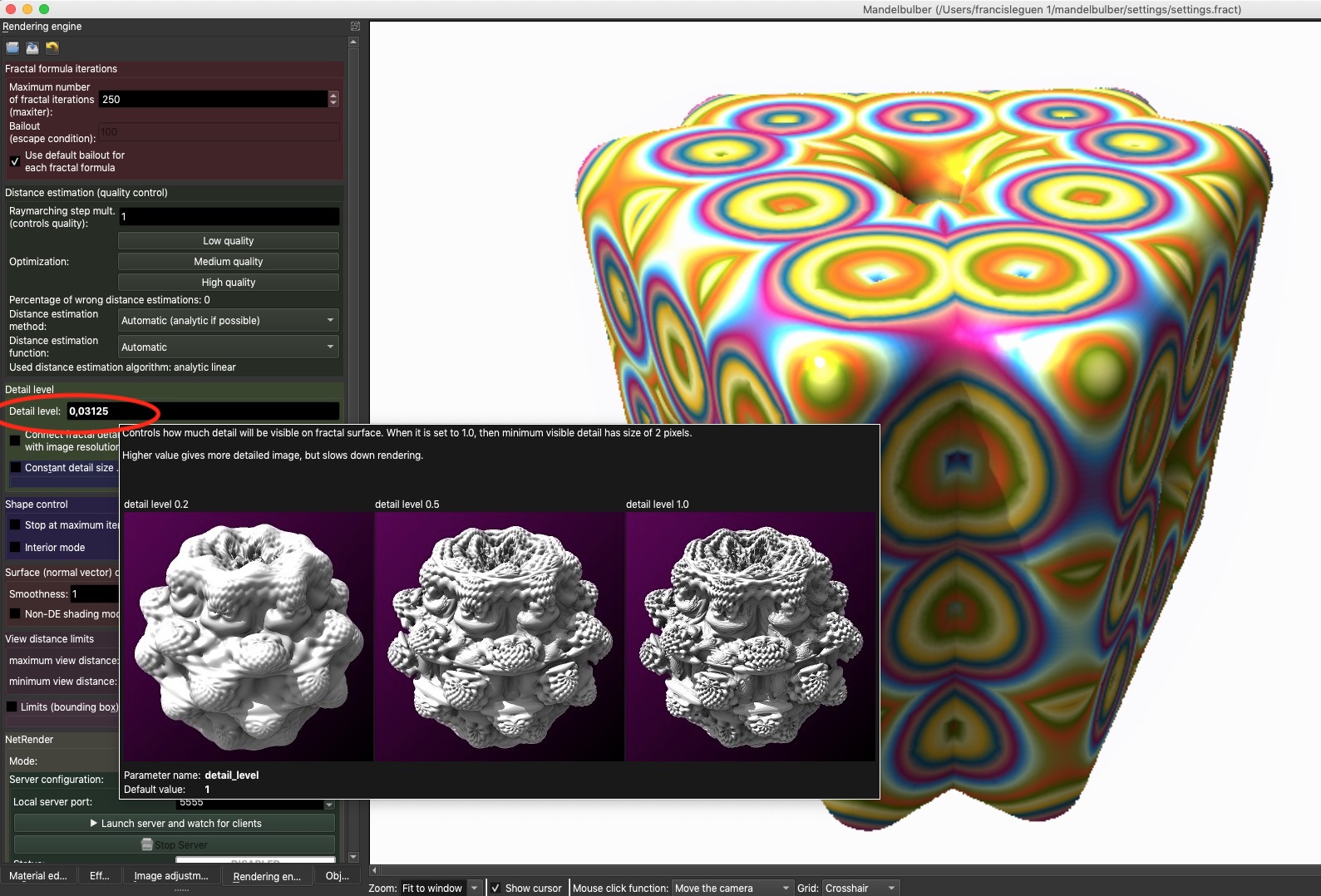Click the play icon on Launch server button
Viewport: 1321px width, 896px height.
coord(94,823)
